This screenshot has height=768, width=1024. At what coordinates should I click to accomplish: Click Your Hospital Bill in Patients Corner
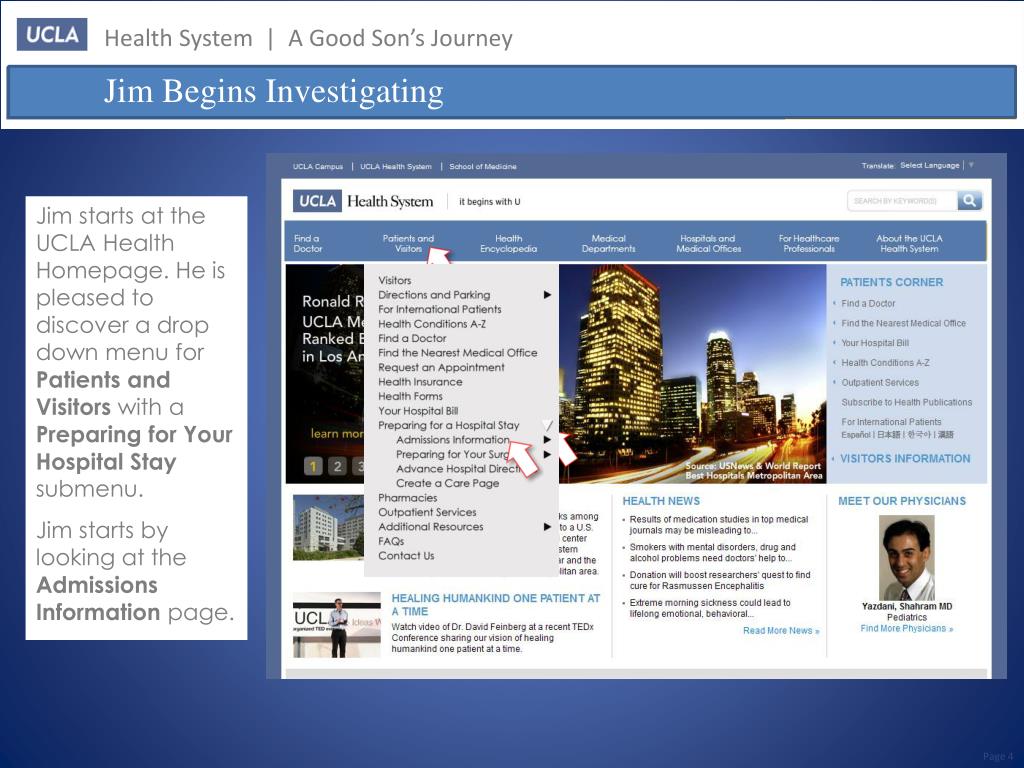[875, 343]
